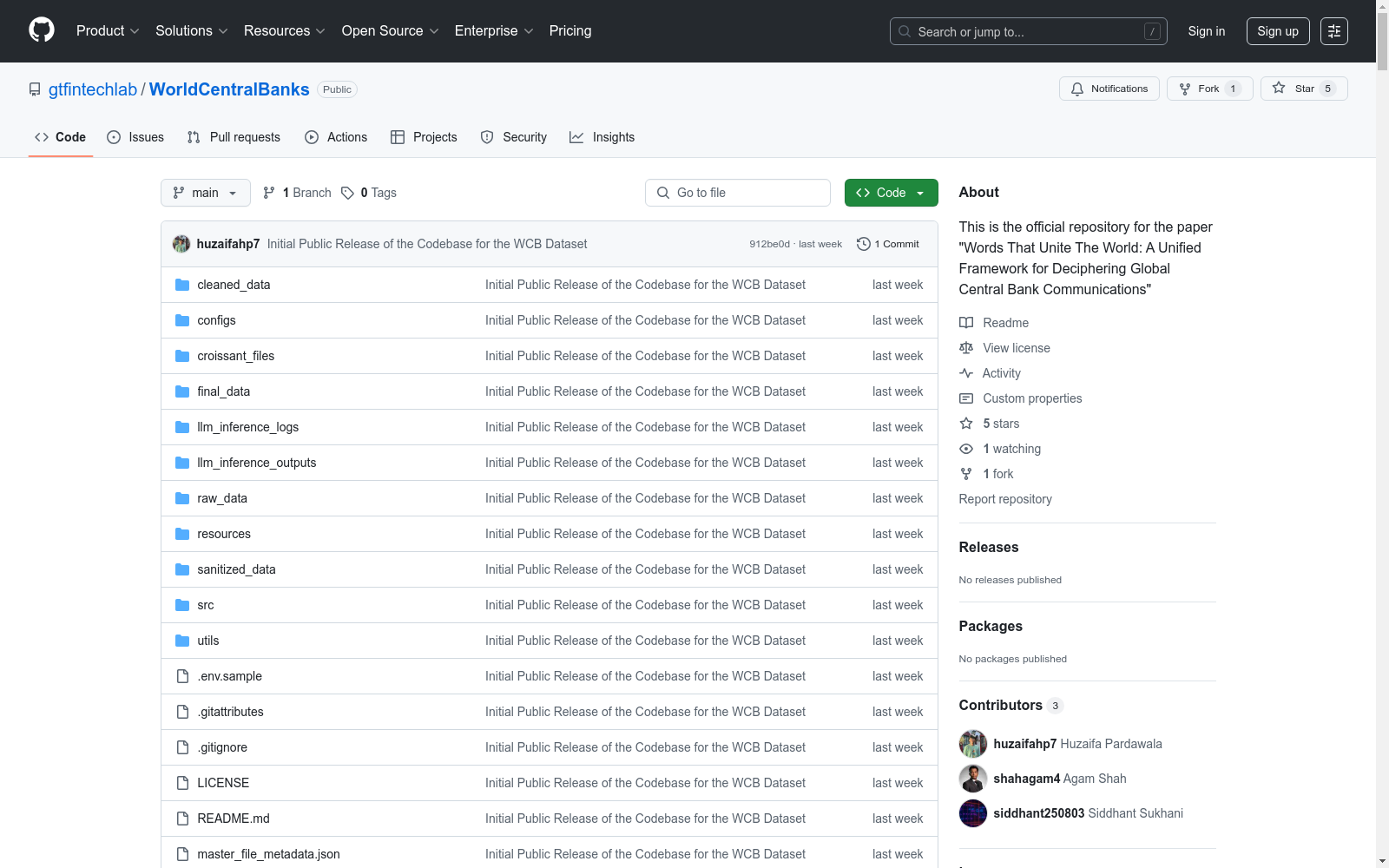Screen dimensions: 1389x868
Task: Open the Pricing link
Action: (x=570, y=31)
